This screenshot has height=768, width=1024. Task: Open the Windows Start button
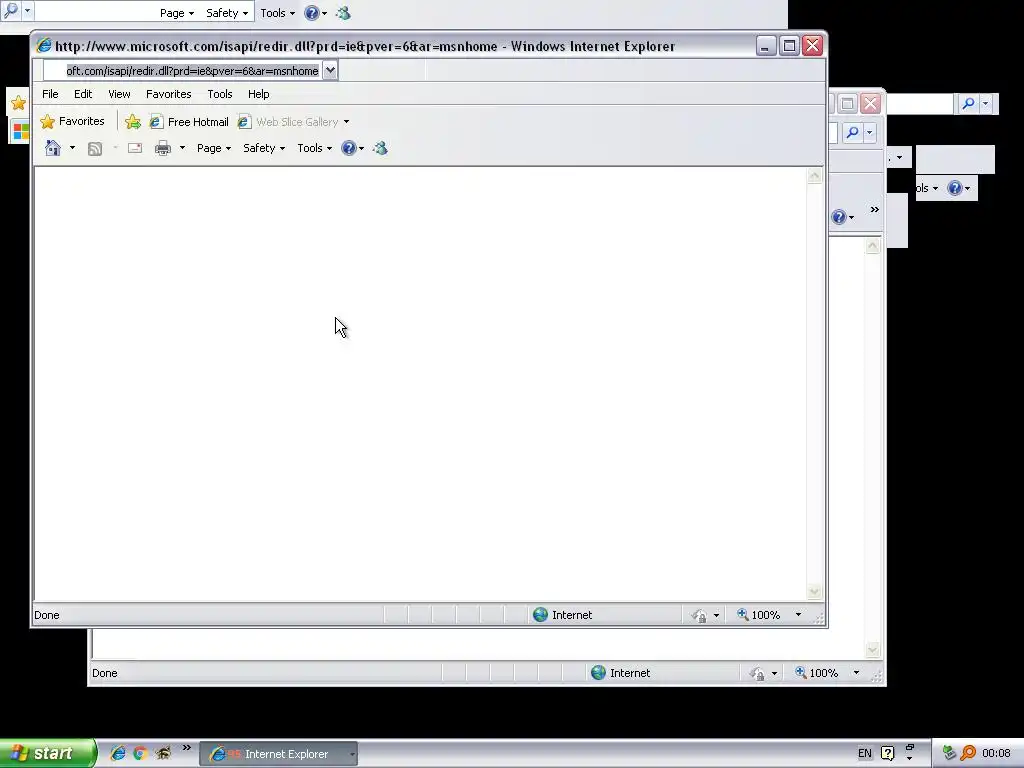tap(48, 754)
